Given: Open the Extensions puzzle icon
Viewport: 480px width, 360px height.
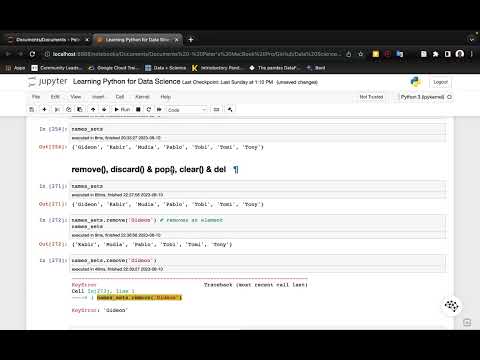Looking at the screenshot, I should (436, 54).
